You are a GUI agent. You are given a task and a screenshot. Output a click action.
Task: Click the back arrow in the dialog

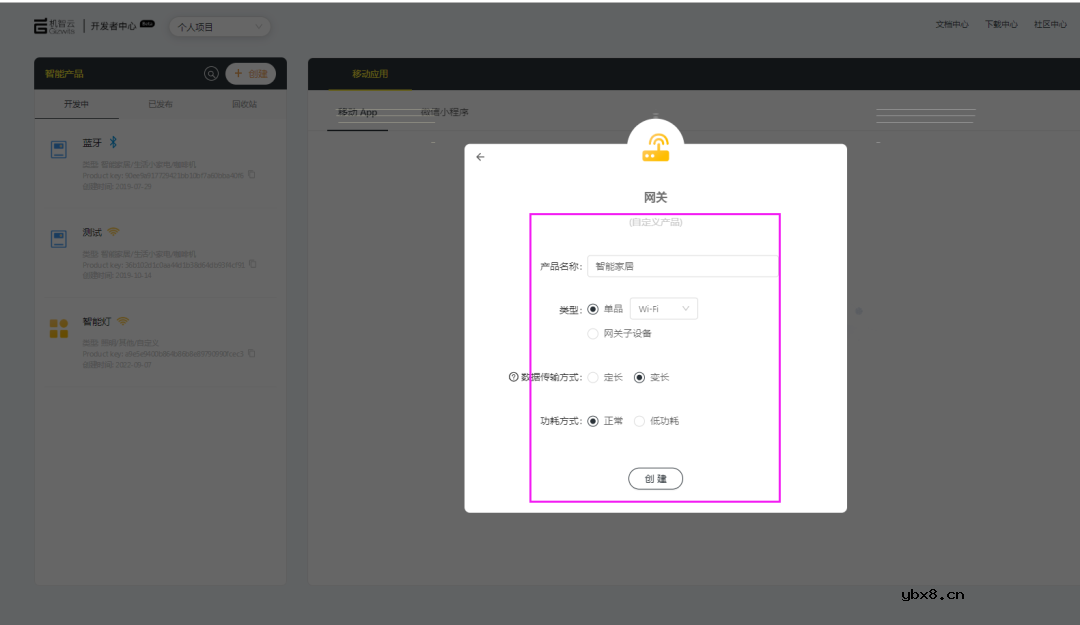click(480, 157)
